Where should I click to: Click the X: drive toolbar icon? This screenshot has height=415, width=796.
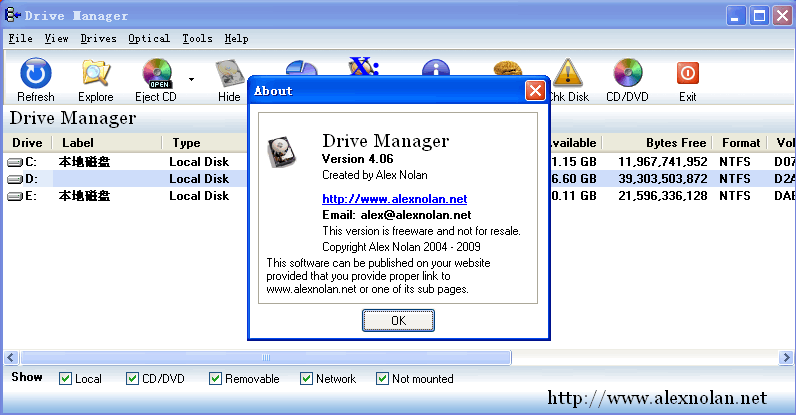tap(363, 66)
